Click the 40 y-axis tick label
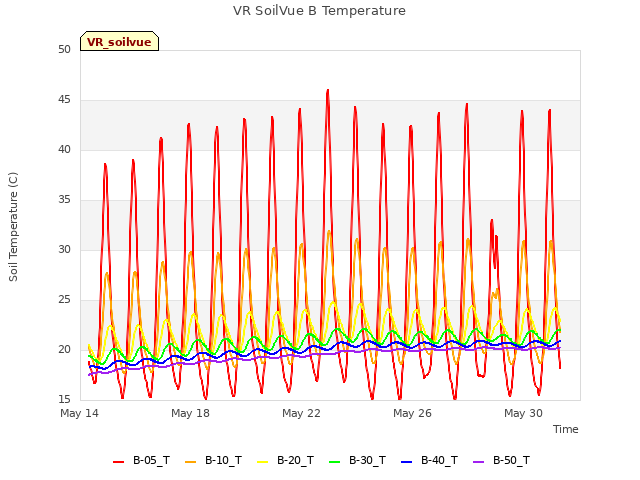The image size is (640, 480). [x=64, y=149]
